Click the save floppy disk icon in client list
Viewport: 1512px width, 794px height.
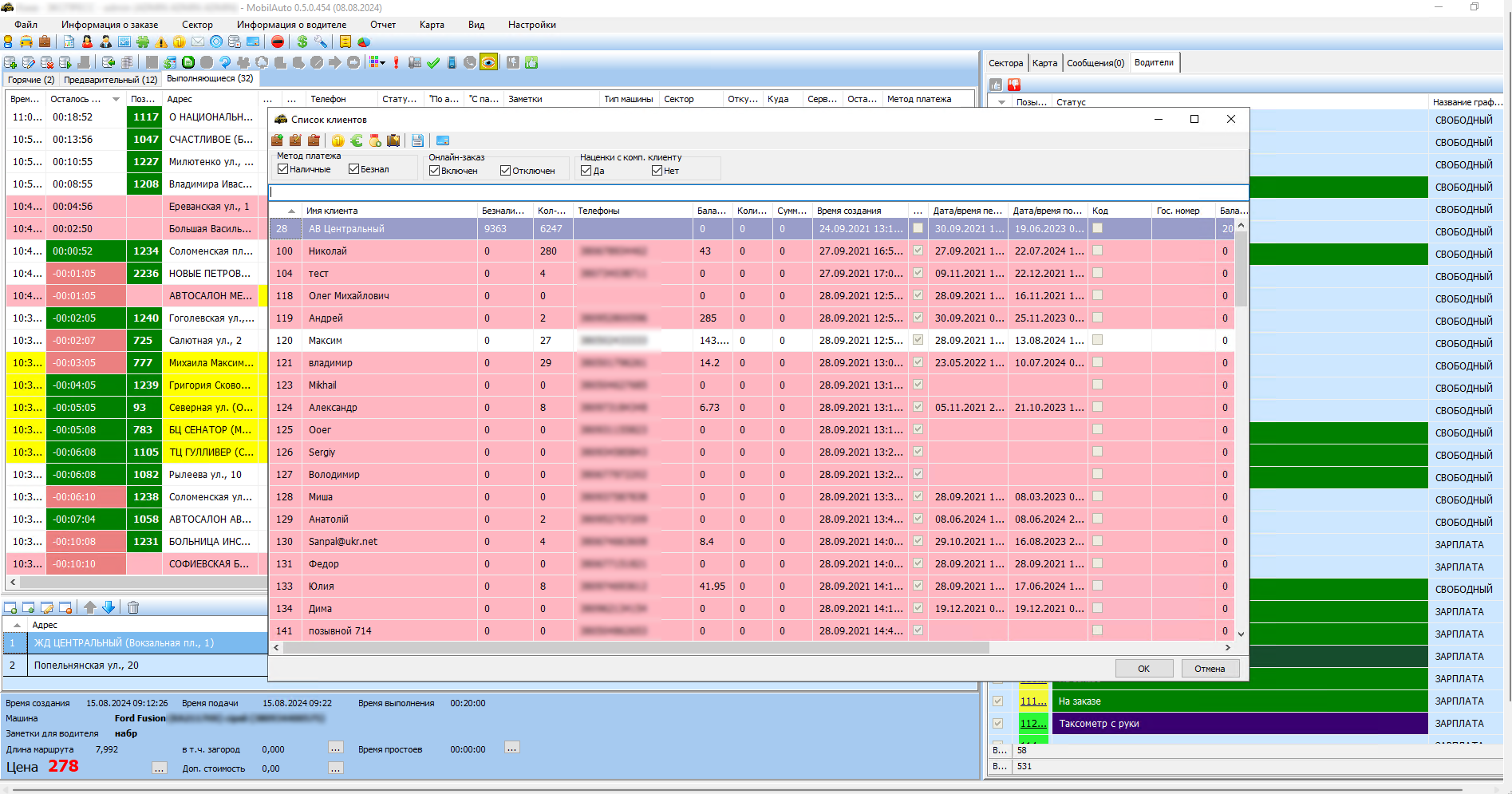pos(417,140)
